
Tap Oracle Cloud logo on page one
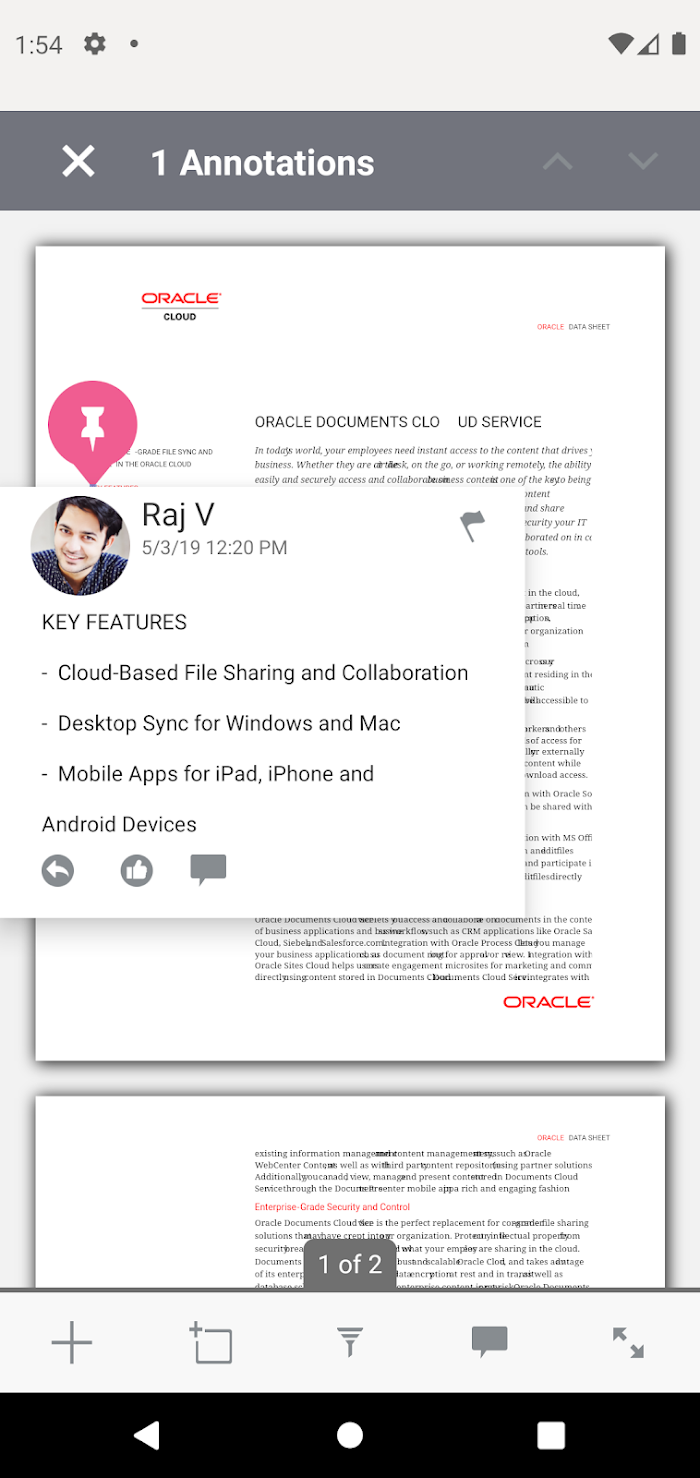point(180,306)
